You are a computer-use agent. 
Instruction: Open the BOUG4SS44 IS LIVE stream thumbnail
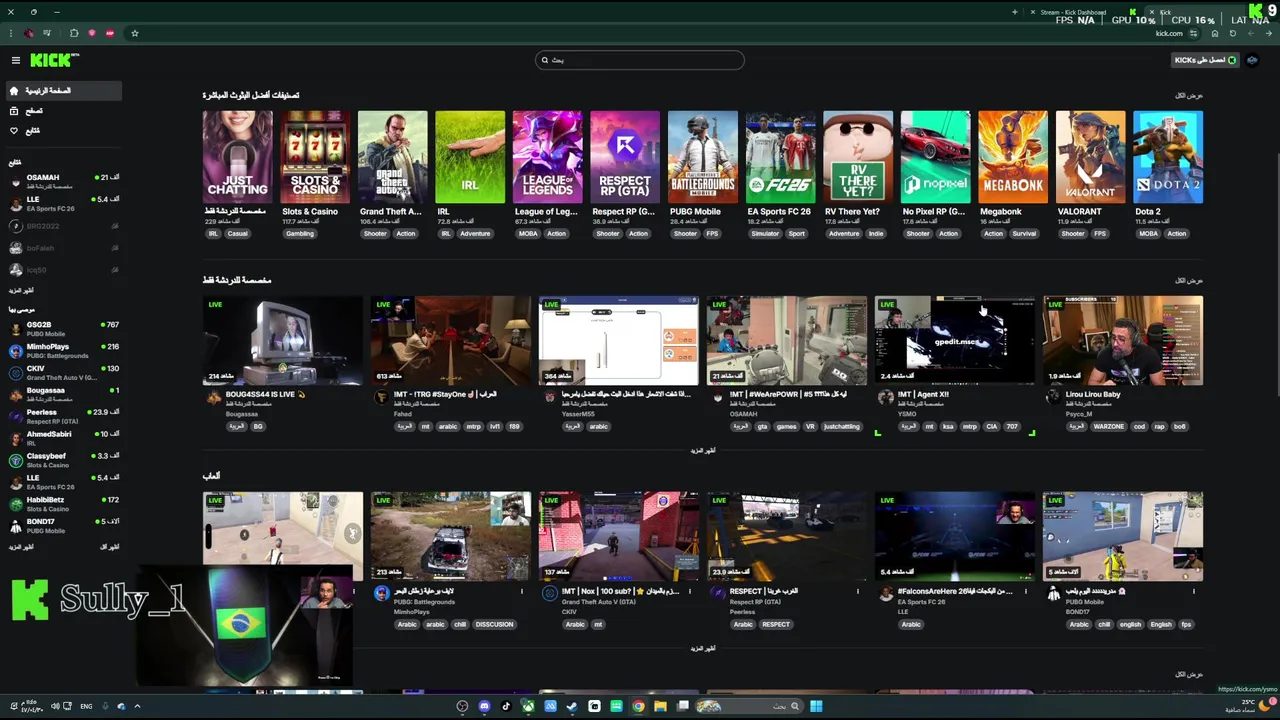tap(283, 340)
